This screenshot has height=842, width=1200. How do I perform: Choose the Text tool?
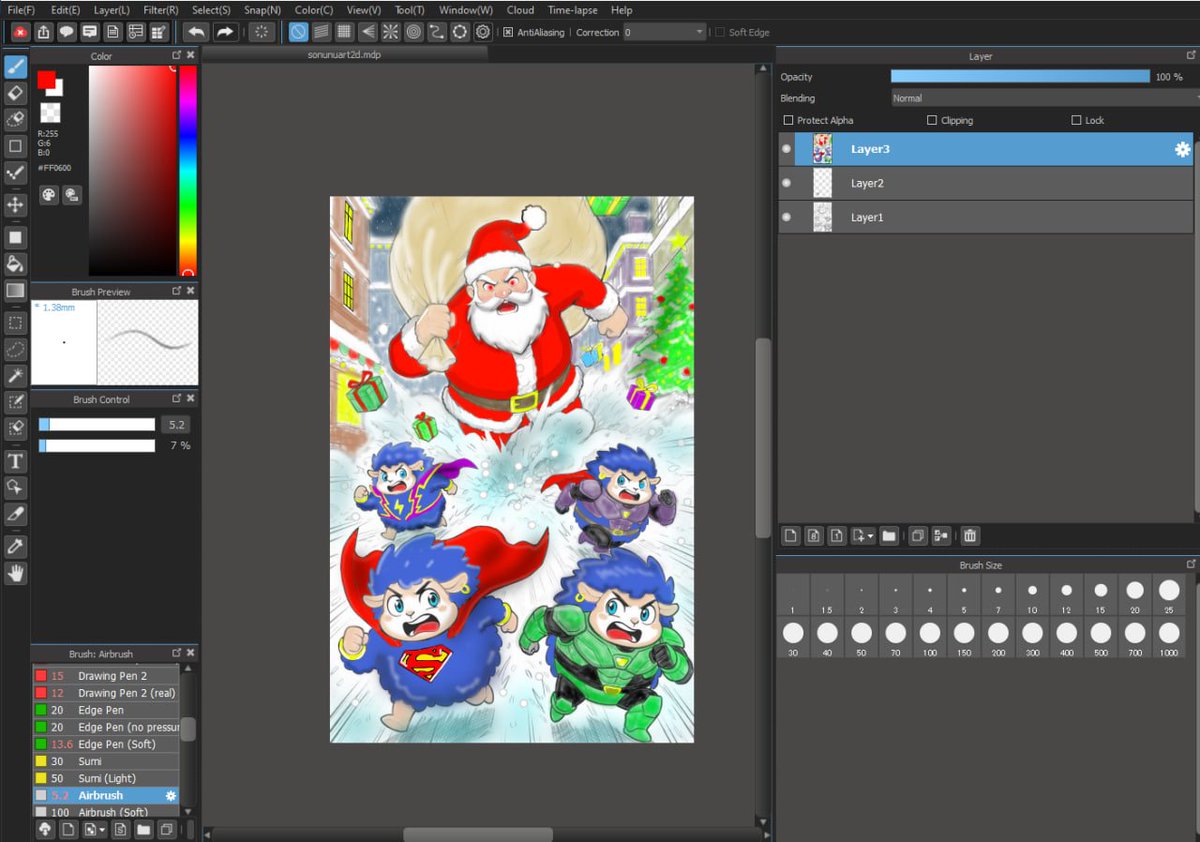(x=15, y=461)
